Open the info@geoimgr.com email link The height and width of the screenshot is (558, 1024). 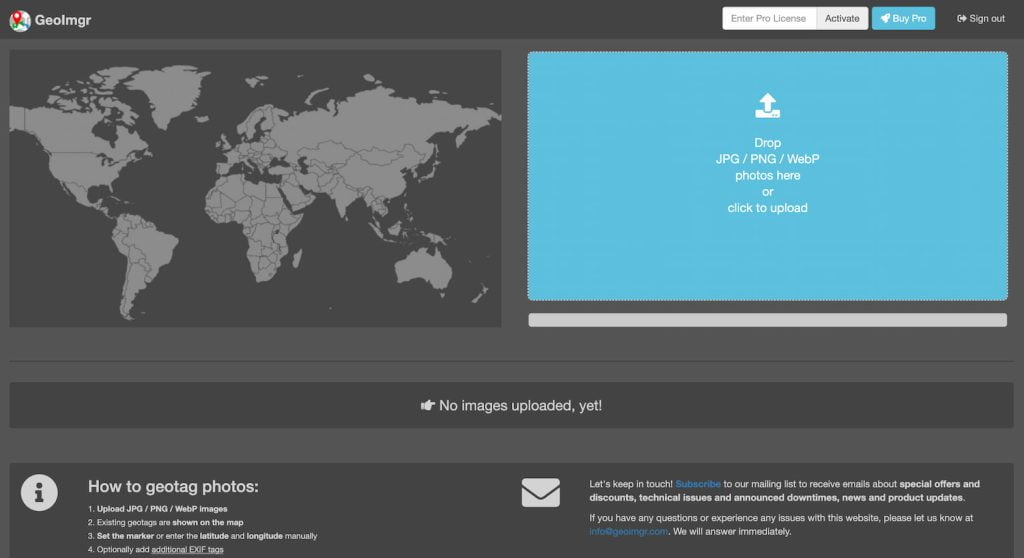(629, 532)
